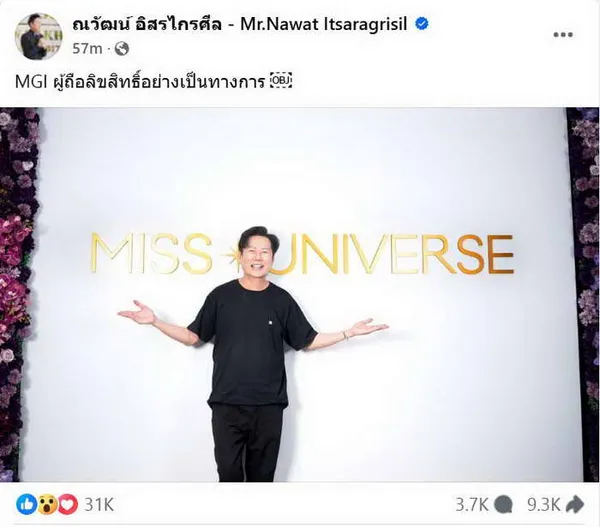This screenshot has height=527, width=600.
Task: Click the blue verified badge
Action: click(422, 24)
